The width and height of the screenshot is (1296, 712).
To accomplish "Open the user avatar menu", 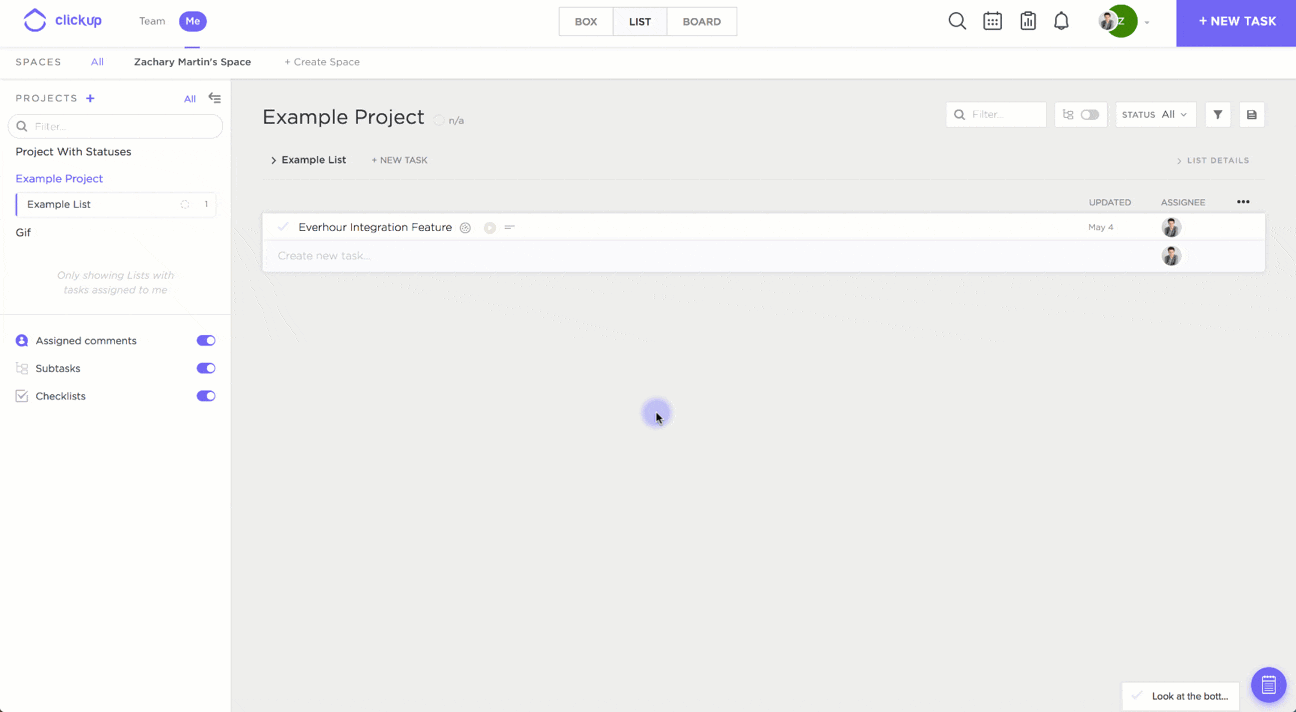I will (1117, 21).
